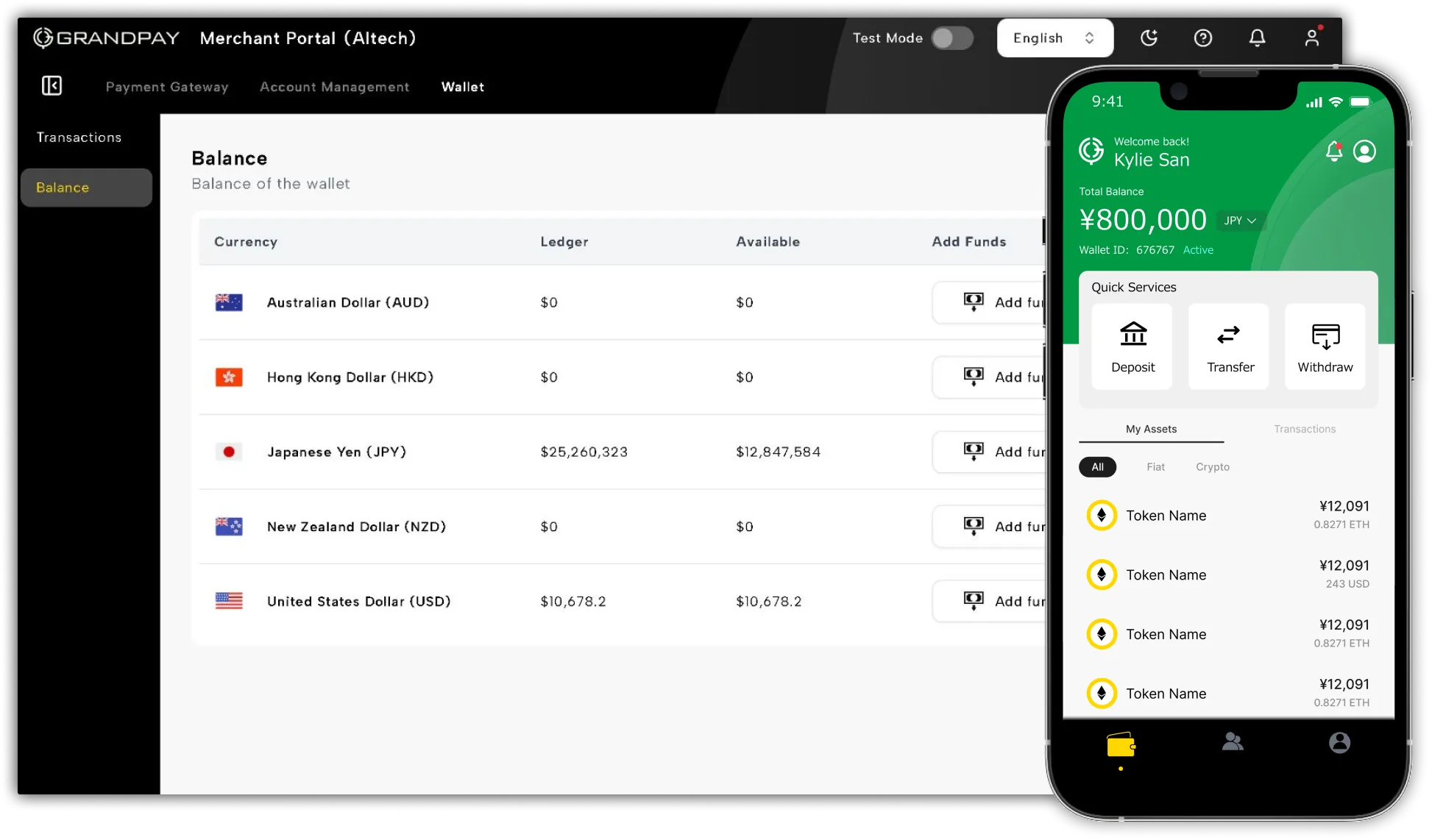Image resolution: width=1432 pixels, height=840 pixels.
Task: Click United States Dollar (USD) row label
Action: [x=358, y=601]
